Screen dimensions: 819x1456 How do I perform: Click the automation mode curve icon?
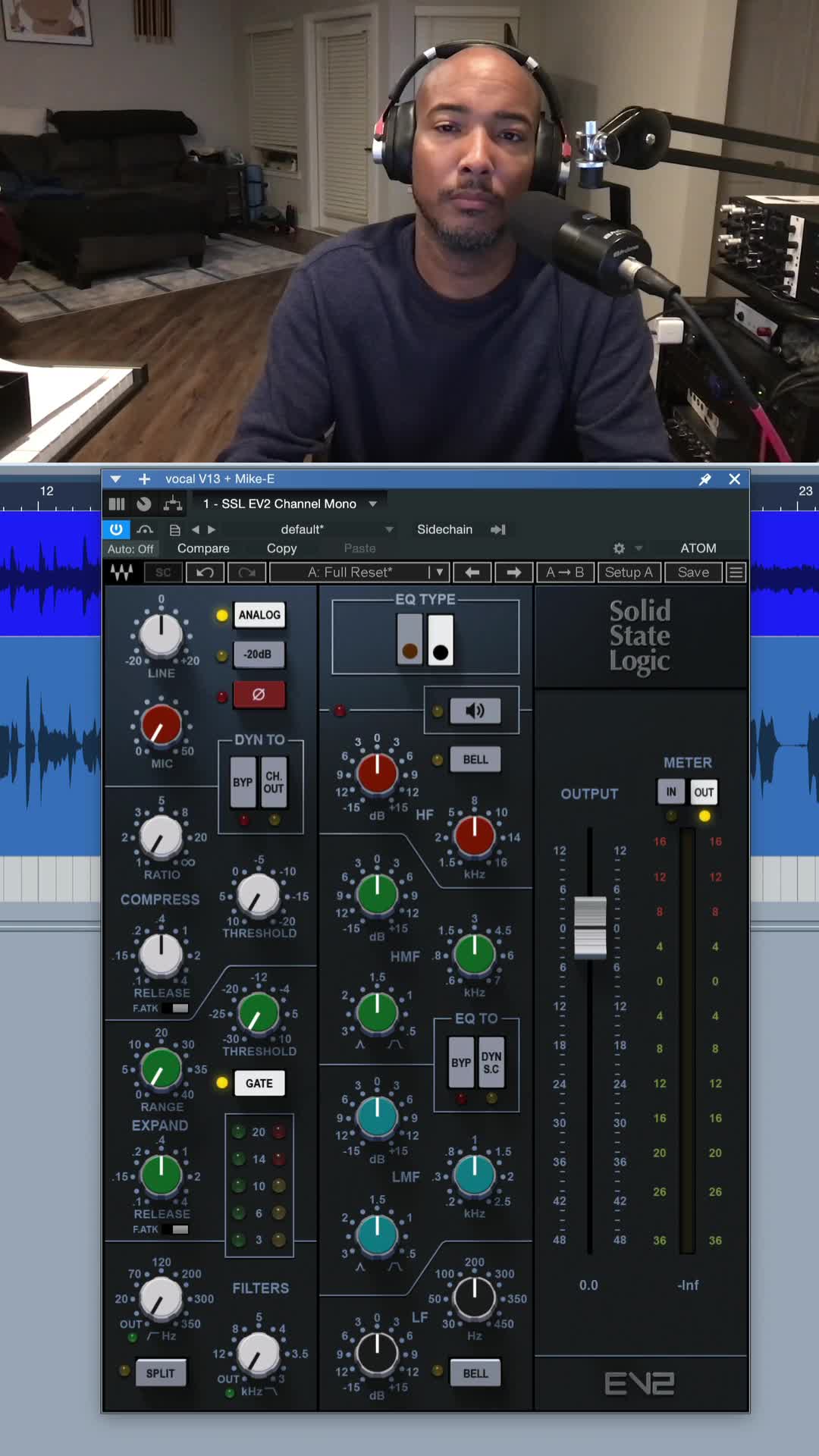click(146, 529)
